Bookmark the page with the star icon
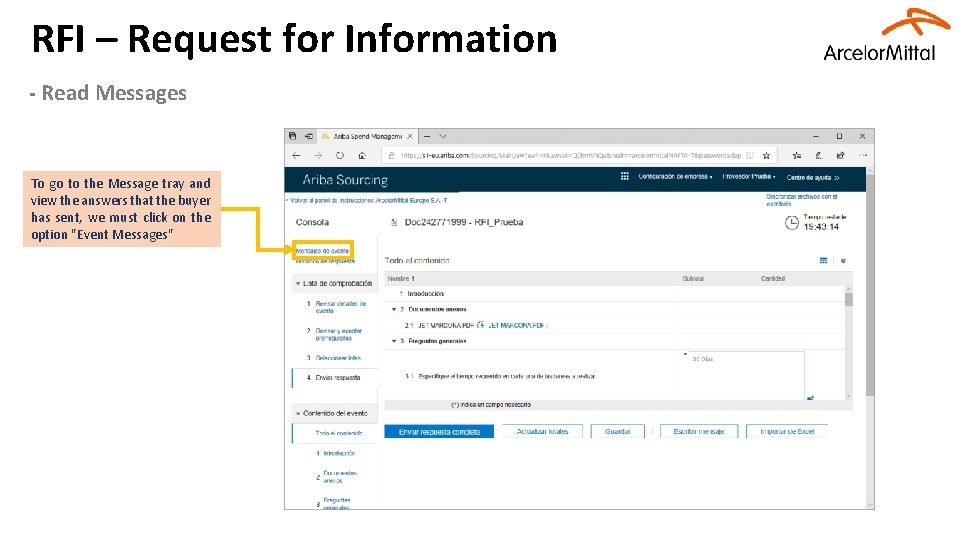The height and width of the screenshot is (540, 960). (766, 156)
